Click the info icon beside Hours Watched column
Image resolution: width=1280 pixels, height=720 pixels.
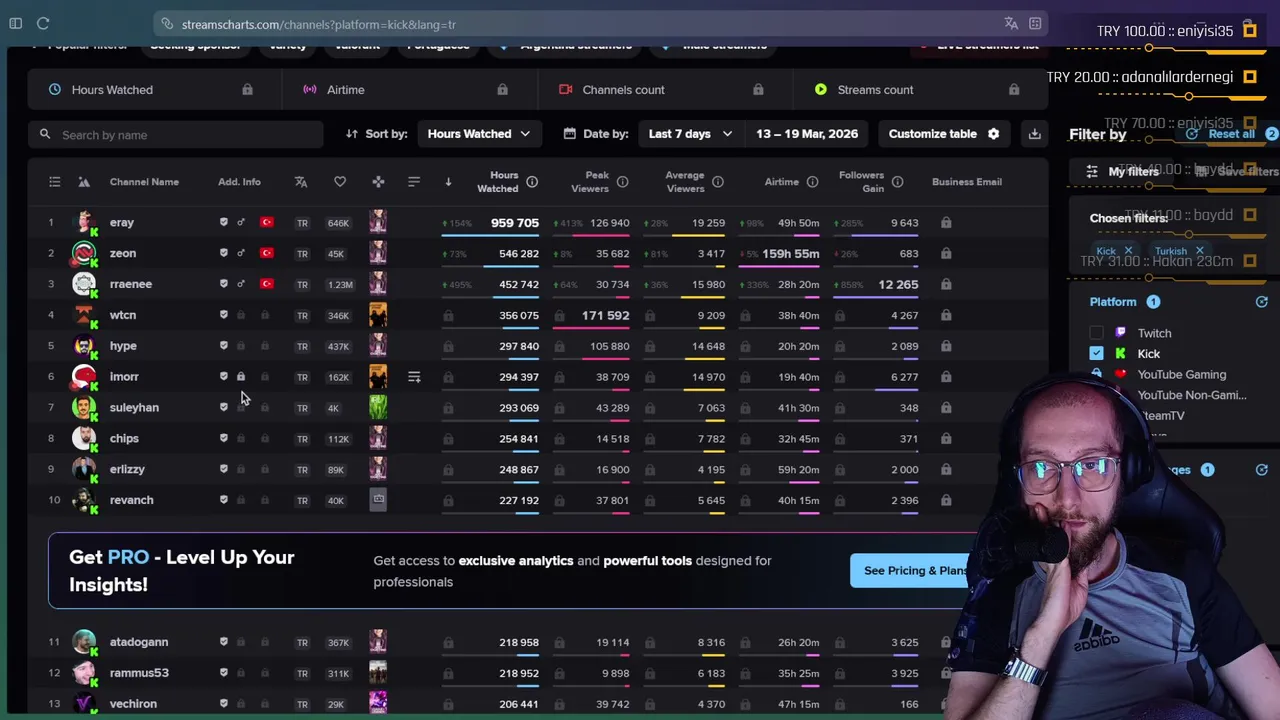tap(532, 182)
